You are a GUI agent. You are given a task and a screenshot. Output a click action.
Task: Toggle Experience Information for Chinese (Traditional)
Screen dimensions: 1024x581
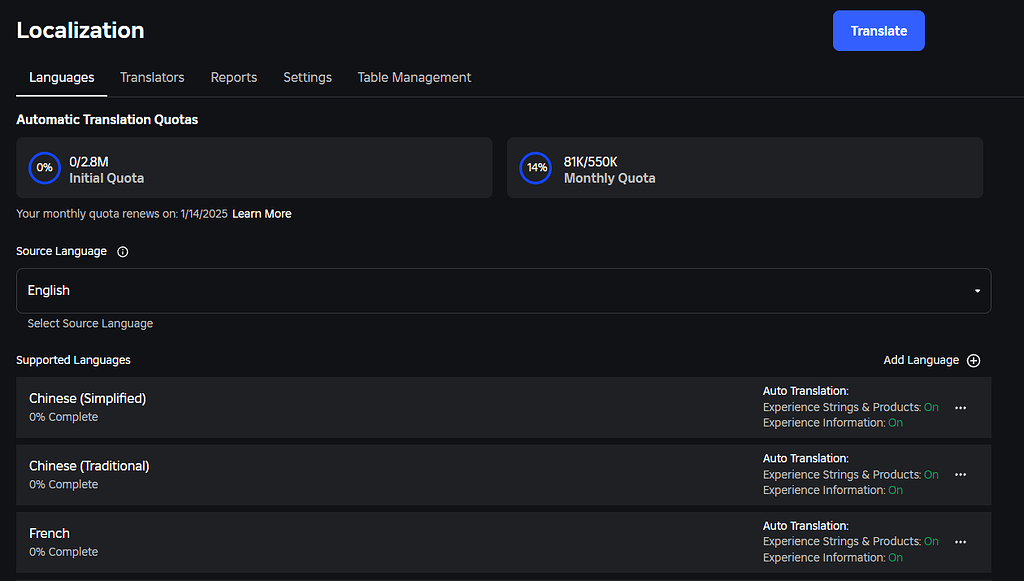point(895,490)
